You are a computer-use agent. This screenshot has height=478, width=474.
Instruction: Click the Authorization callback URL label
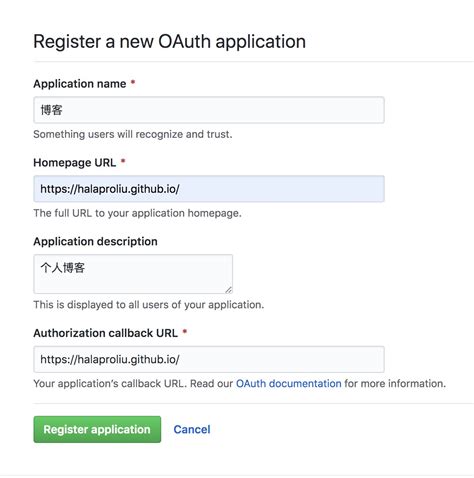pyautogui.click(x=105, y=333)
